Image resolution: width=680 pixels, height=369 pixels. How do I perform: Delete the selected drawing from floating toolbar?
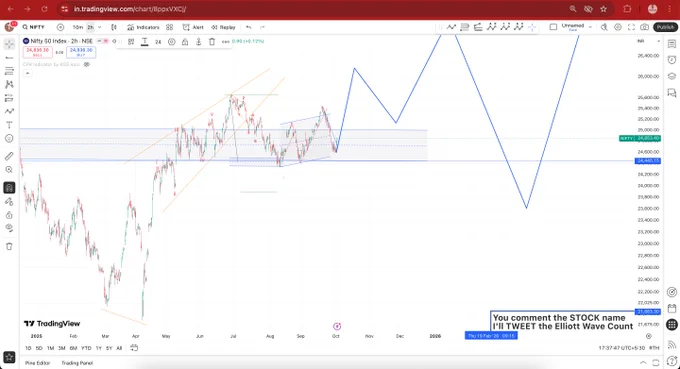click(212, 42)
